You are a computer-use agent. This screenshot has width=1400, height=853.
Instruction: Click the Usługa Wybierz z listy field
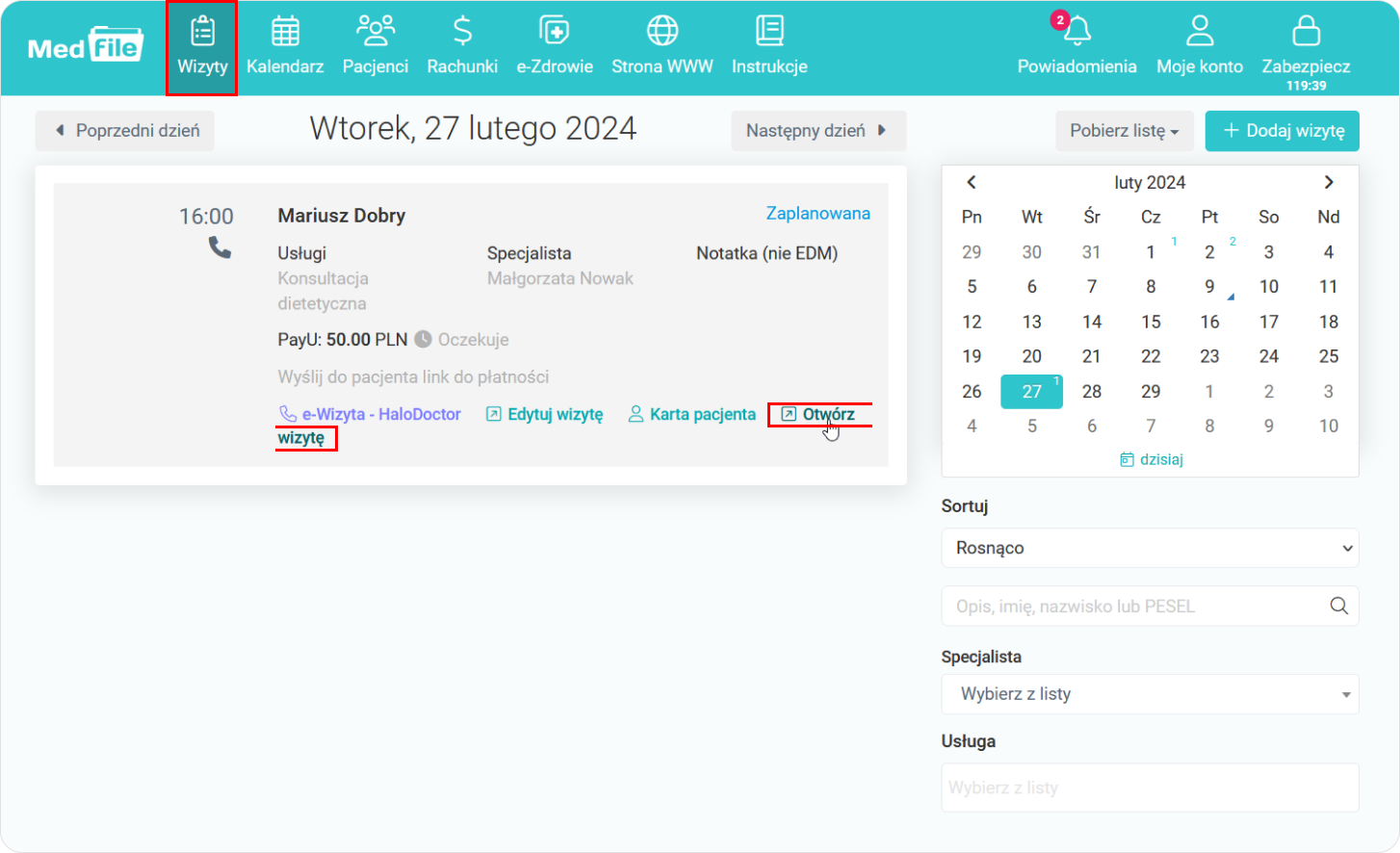[x=1150, y=788]
